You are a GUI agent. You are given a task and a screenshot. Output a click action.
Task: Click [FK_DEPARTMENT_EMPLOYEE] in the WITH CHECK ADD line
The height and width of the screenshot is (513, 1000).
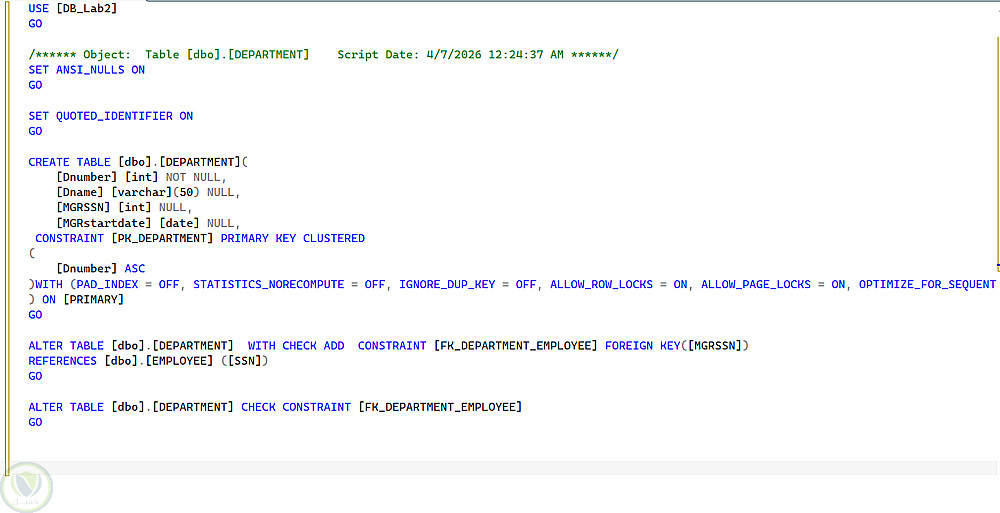(515, 345)
